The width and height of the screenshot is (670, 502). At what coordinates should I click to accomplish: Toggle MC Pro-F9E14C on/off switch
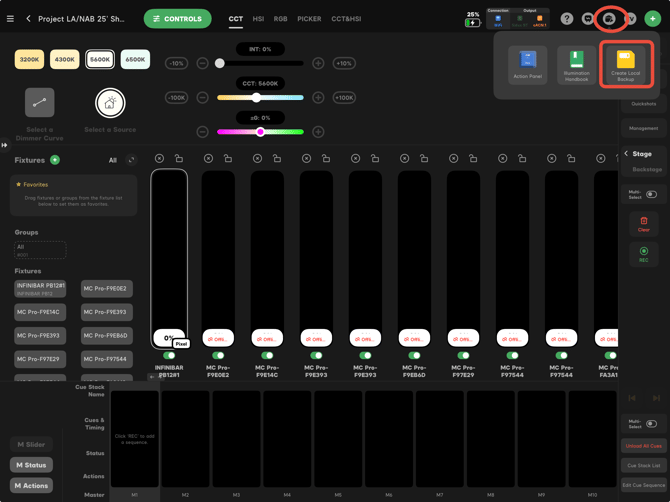point(267,355)
